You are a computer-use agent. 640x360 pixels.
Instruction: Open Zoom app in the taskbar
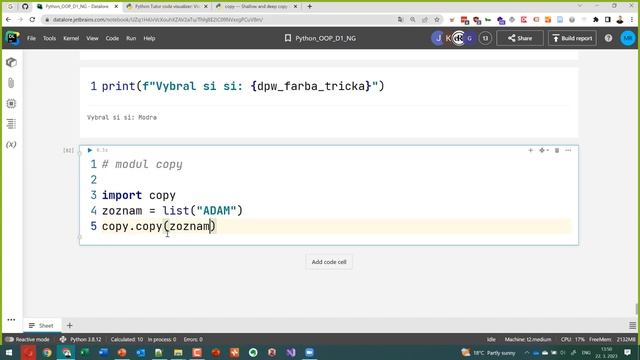click(x=309, y=352)
